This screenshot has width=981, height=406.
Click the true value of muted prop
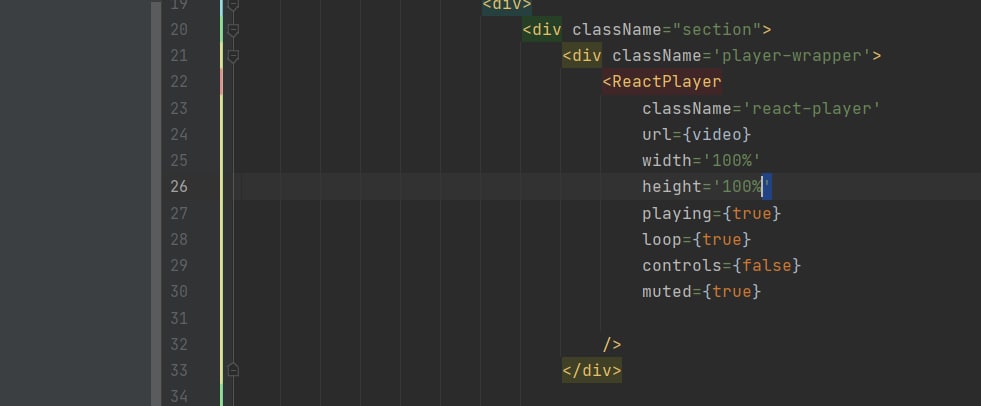coord(731,292)
